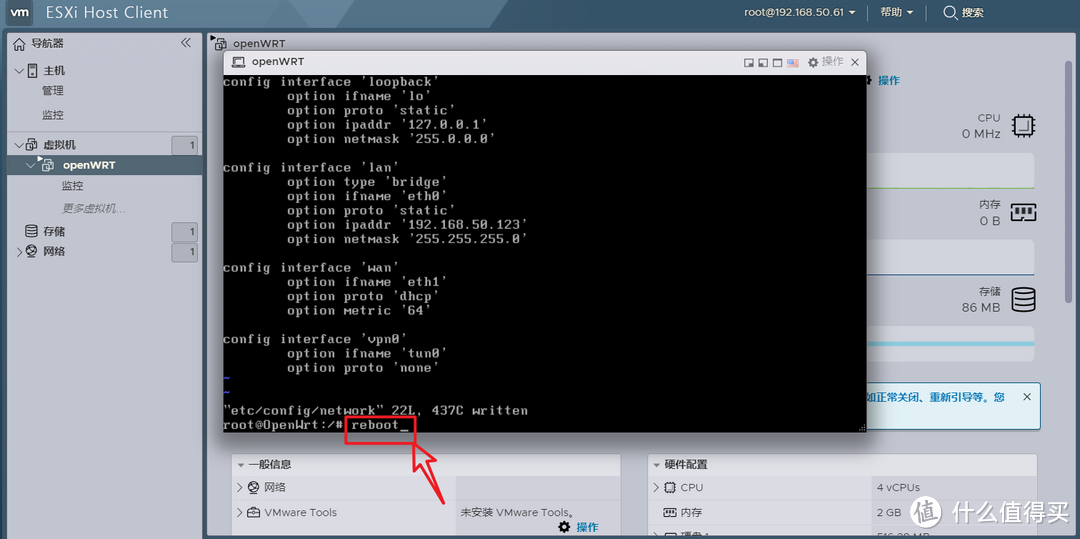Viewport: 1080px width, 539px height.
Task: Collapse the openWRT tree node chevron
Action: point(31,165)
